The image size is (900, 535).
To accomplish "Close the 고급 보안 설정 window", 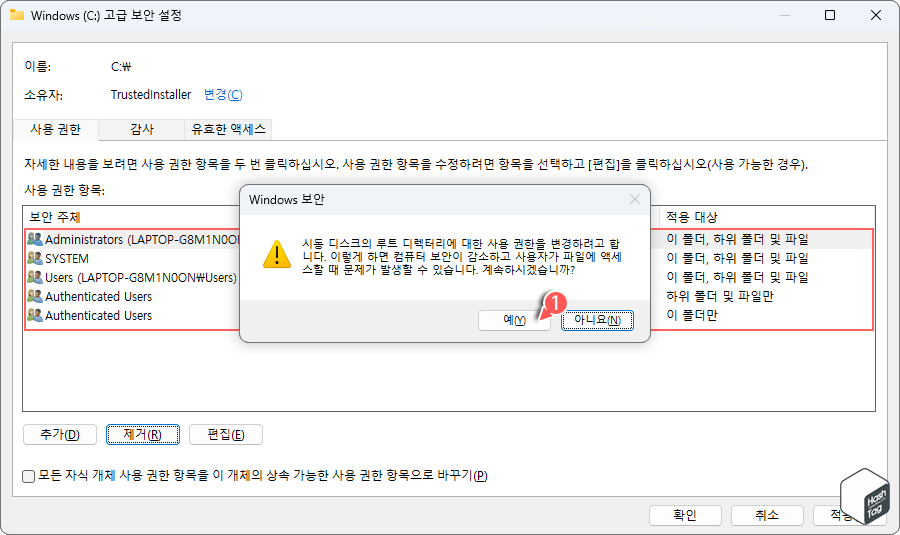I will click(x=876, y=15).
